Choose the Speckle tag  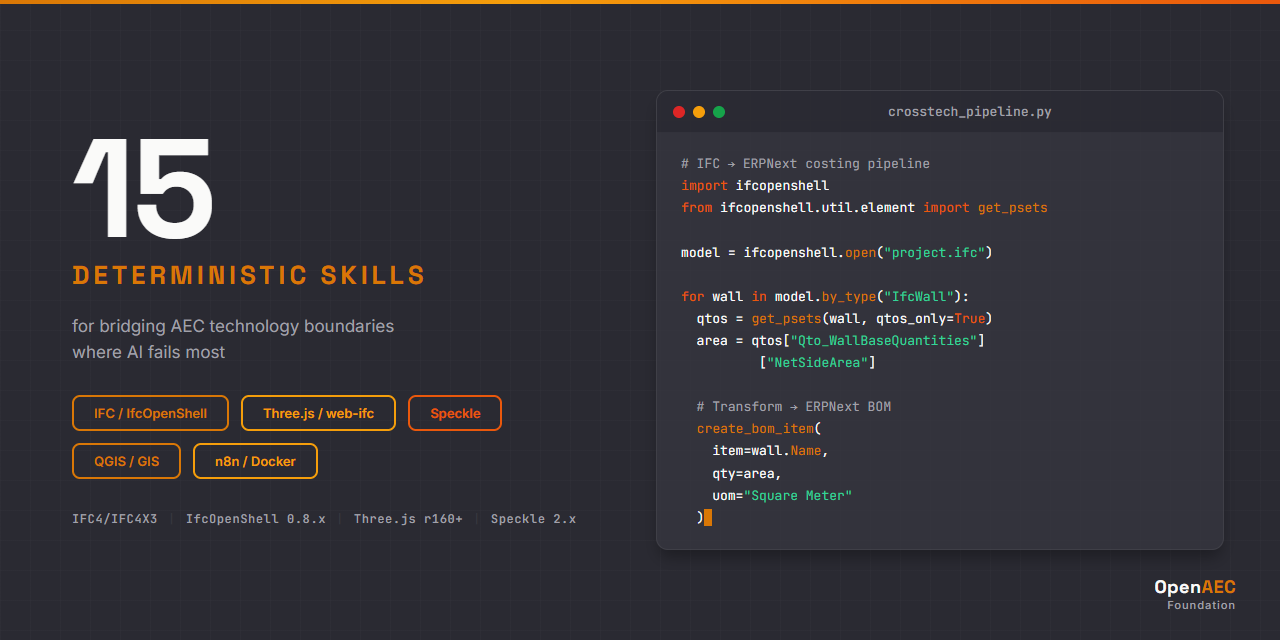coord(455,413)
